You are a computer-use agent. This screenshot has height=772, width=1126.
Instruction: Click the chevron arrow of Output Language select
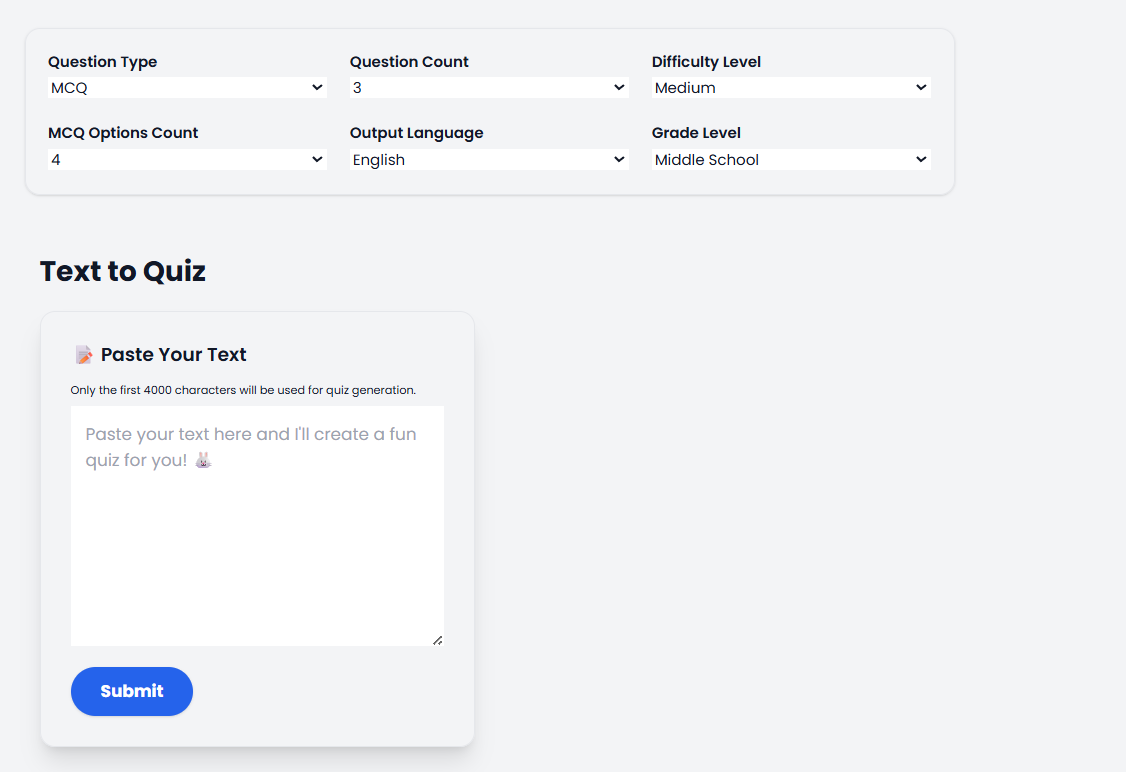pos(619,159)
